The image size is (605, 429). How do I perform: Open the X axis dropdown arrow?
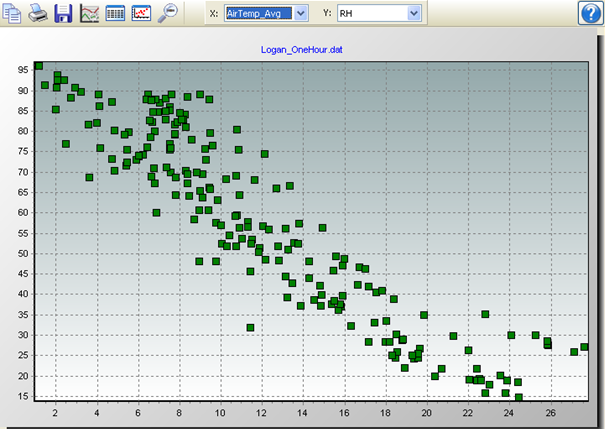[300, 14]
